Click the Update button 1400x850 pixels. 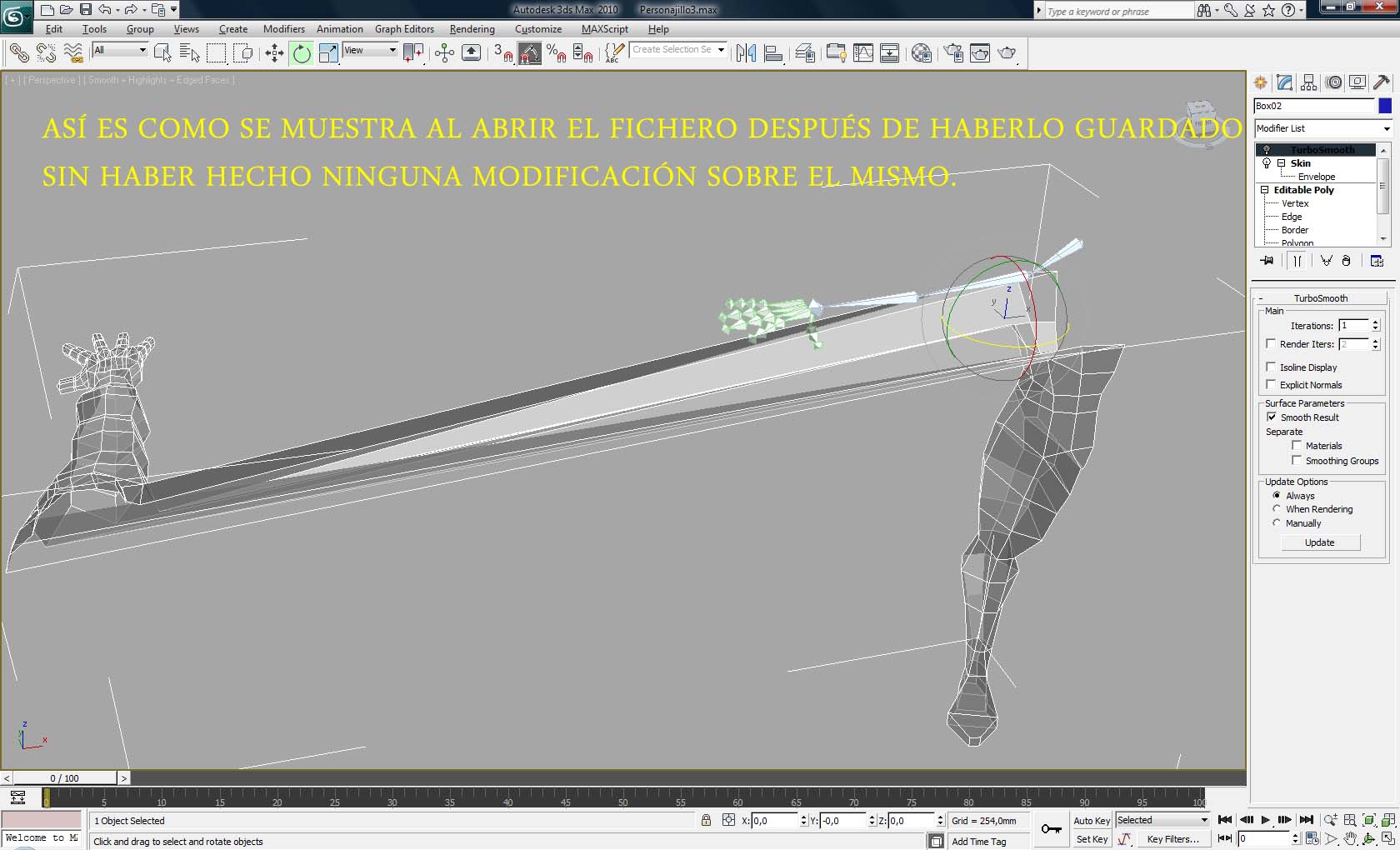click(1320, 542)
